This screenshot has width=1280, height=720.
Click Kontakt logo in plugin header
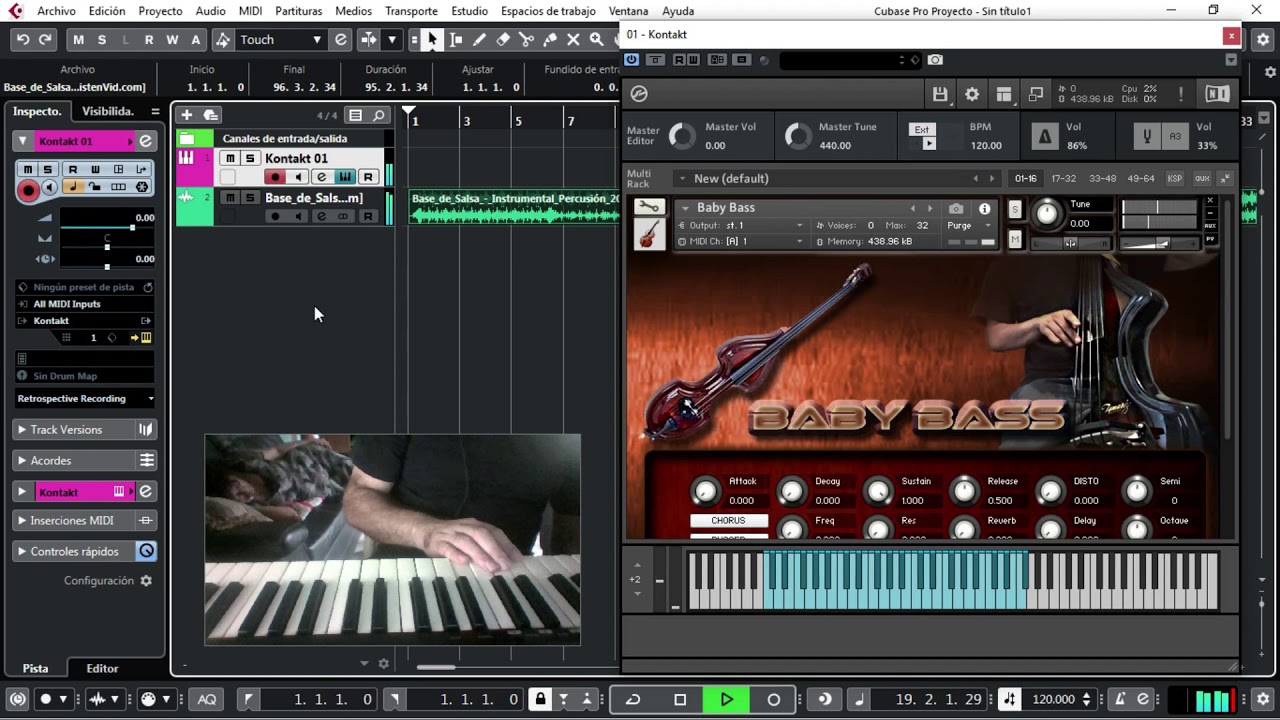[640, 94]
